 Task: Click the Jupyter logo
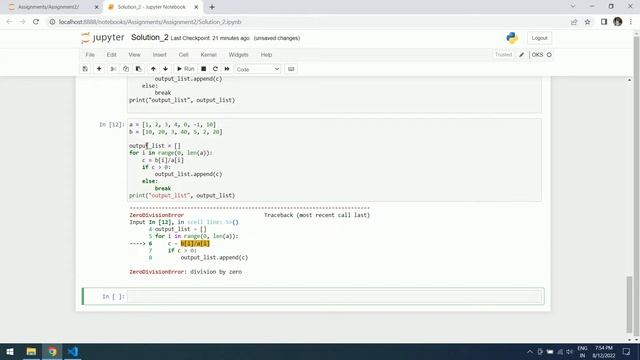click(102, 38)
